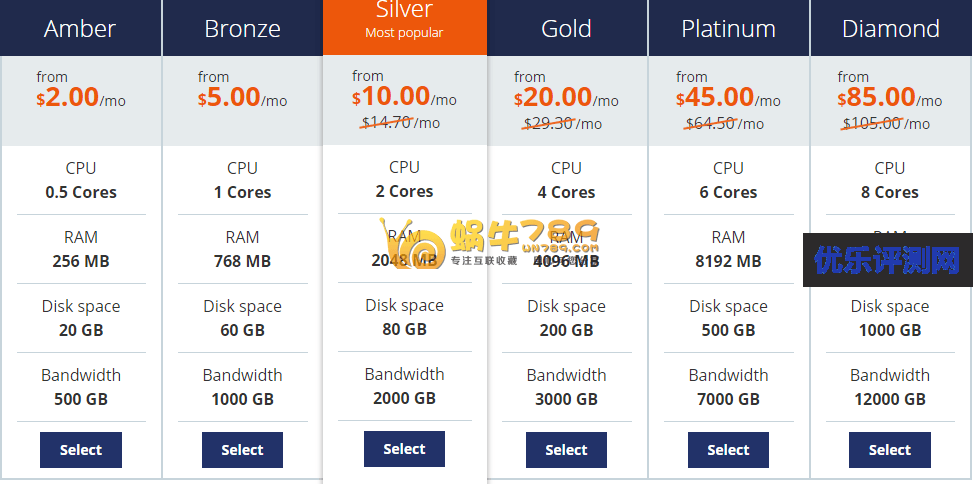Click the $10.00/mo Silver price
975x484 pixels.
[404, 97]
